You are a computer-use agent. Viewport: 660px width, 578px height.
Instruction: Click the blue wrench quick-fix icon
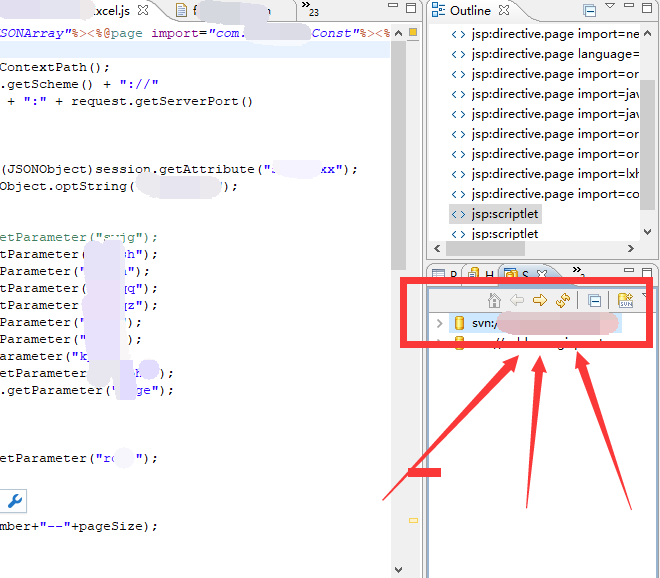pos(15,501)
